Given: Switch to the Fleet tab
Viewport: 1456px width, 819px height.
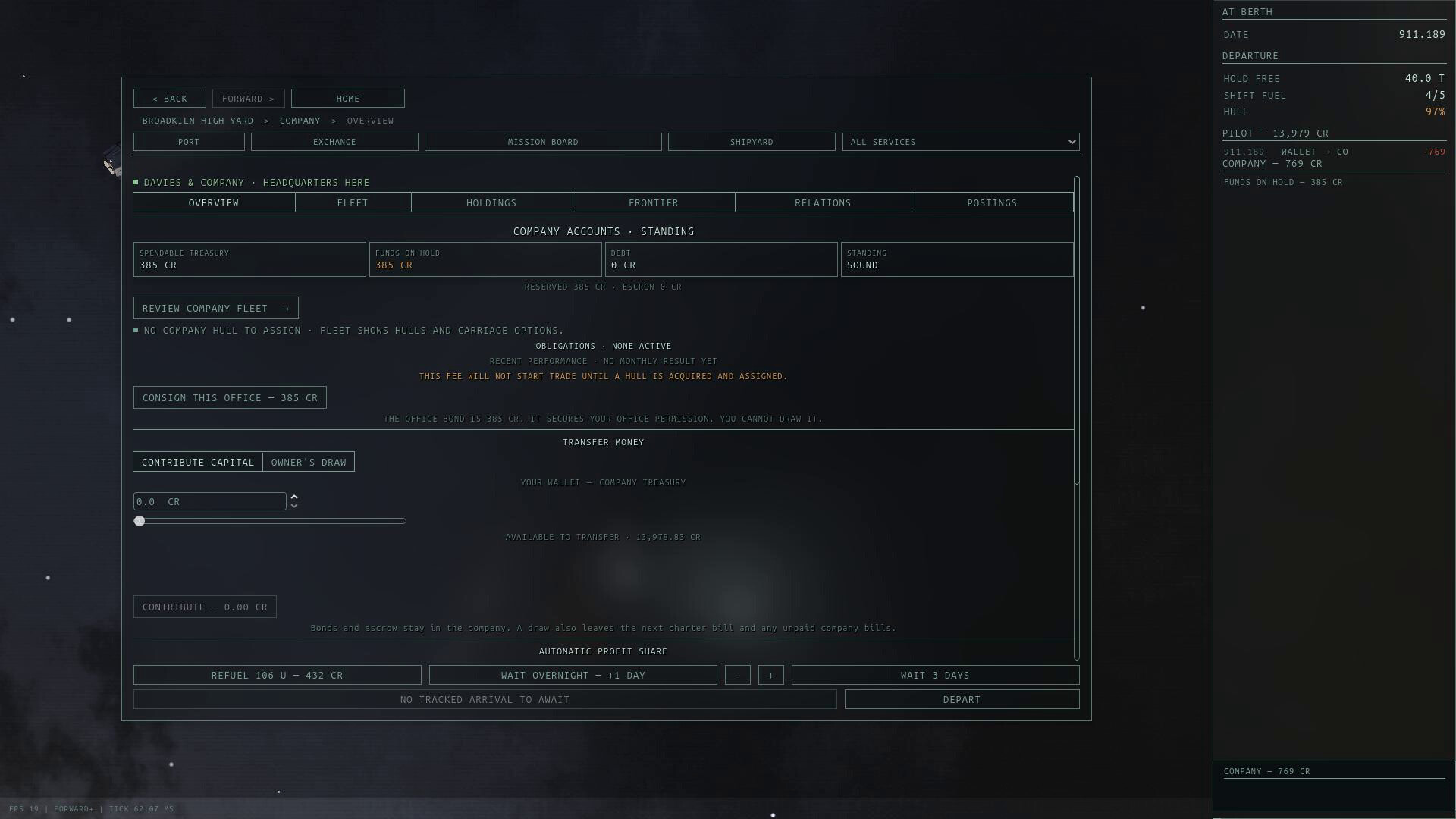Looking at the screenshot, I should [353, 203].
